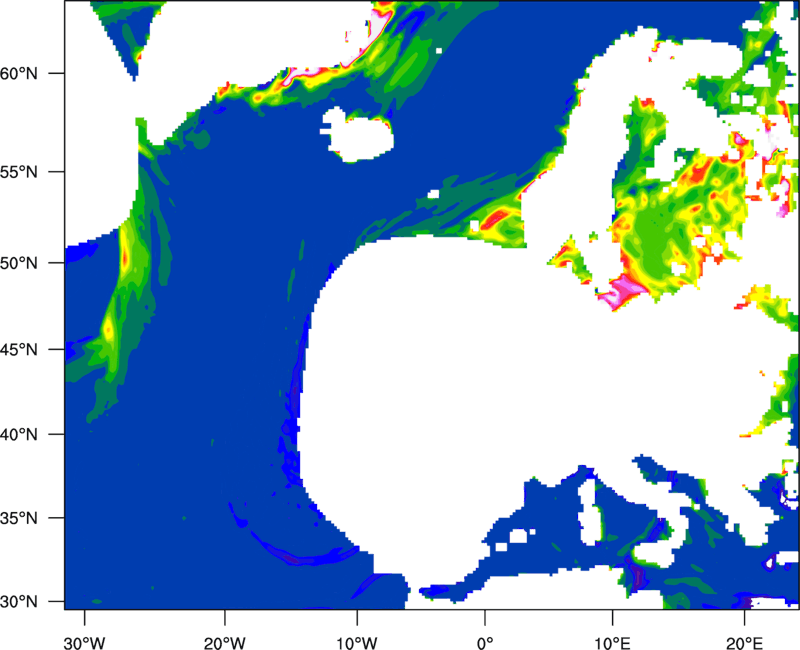This screenshot has height=650, width=800.
Task: Click the 30°N latitude label
Action: coord(19,602)
